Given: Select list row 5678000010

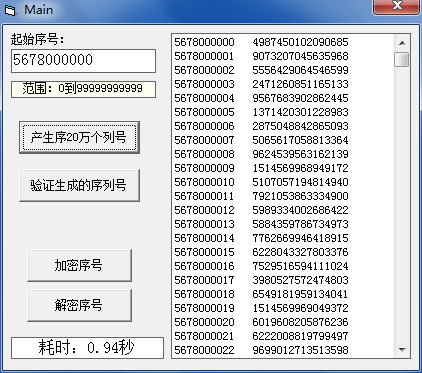Looking at the screenshot, I should [x=282, y=182].
